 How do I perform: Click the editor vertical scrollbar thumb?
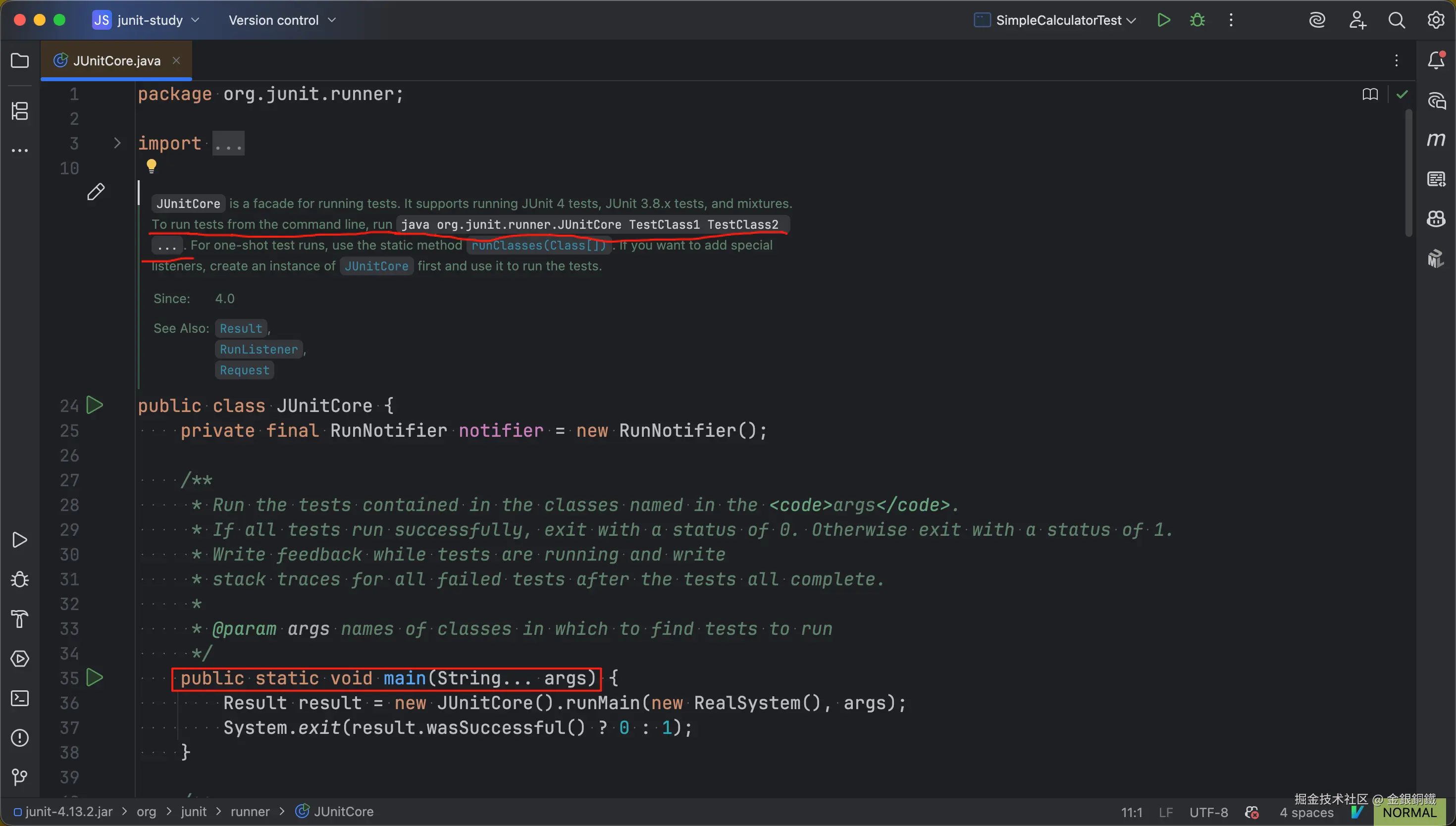1408,173
